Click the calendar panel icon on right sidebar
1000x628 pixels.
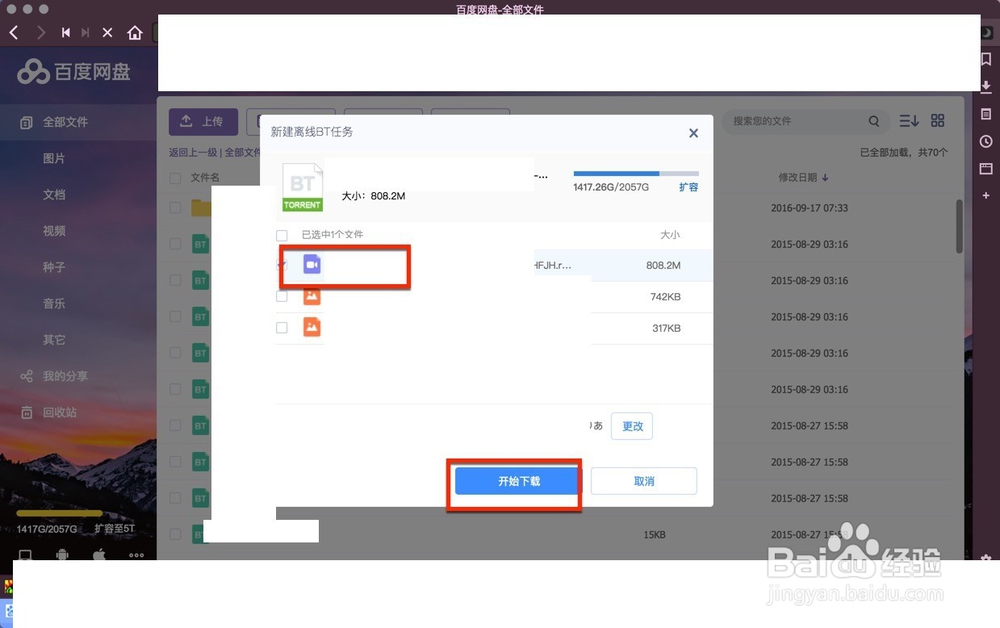coord(987,169)
